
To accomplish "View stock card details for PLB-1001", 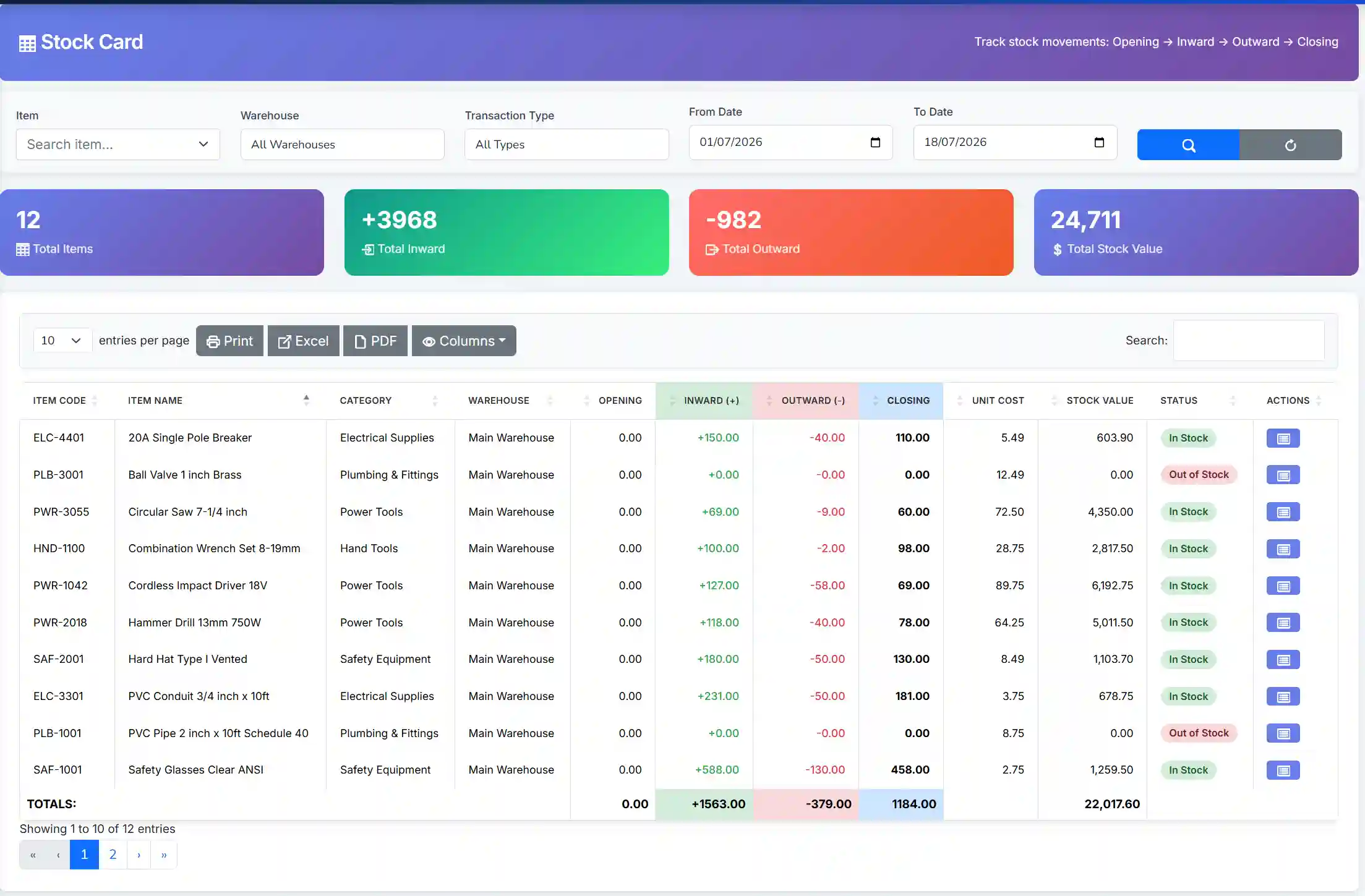I will (x=1283, y=733).
